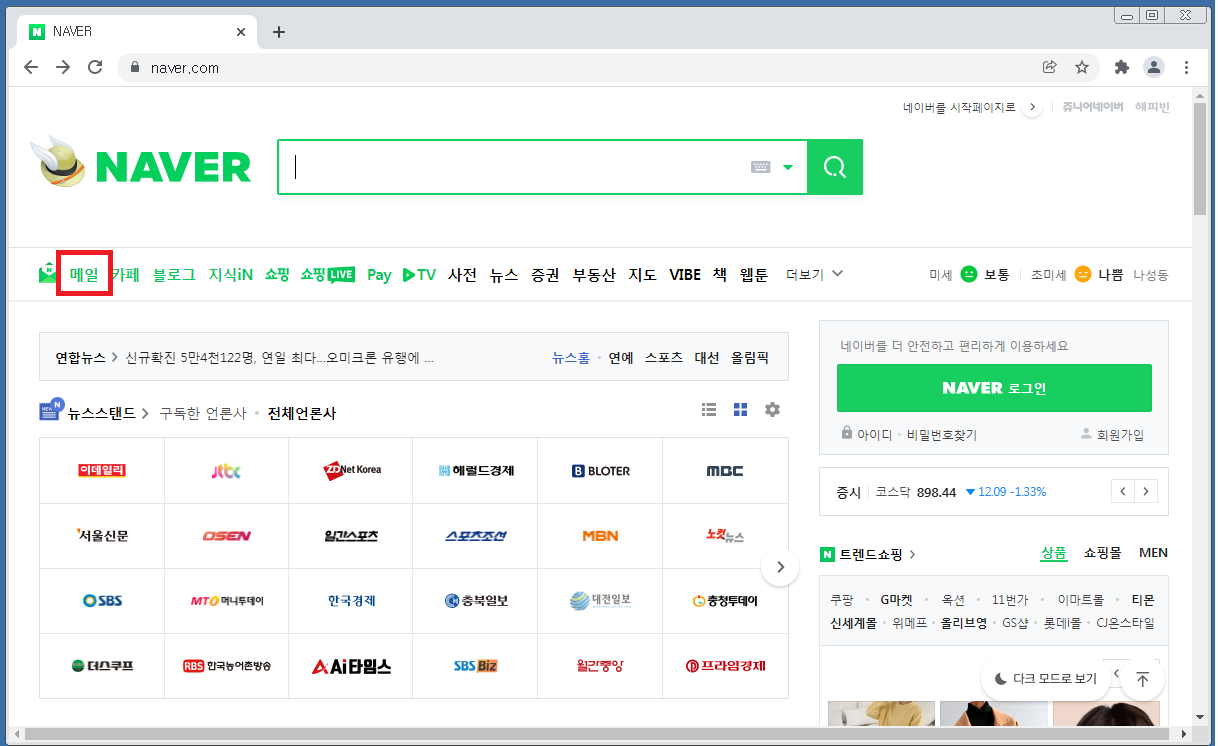Open the BLOTER publisher logo

(600, 470)
